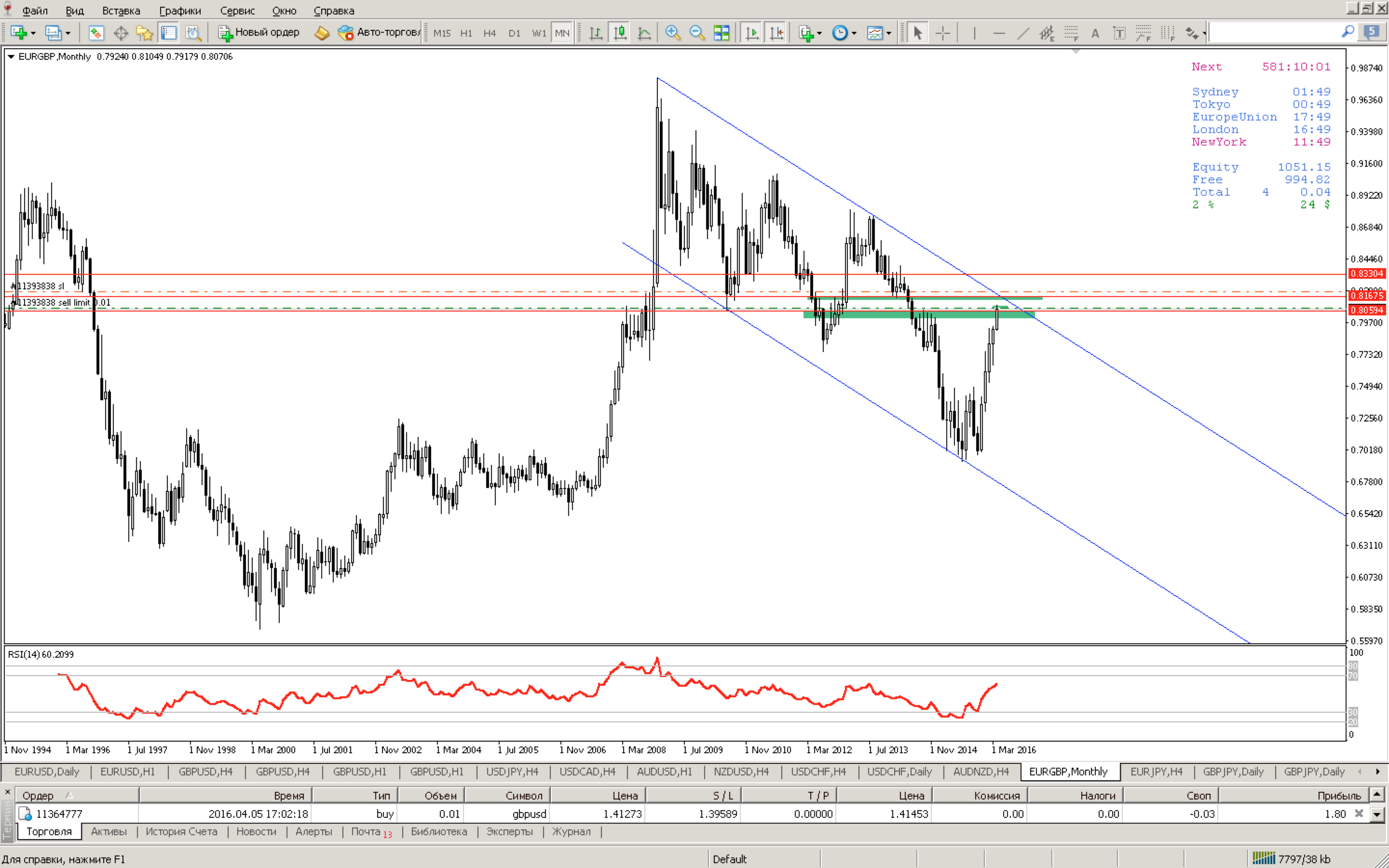Image resolution: width=1389 pixels, height=868 pixels.
Task: Open the Templates chart icon
Action: pyautogui.click(x=875, y=33)
